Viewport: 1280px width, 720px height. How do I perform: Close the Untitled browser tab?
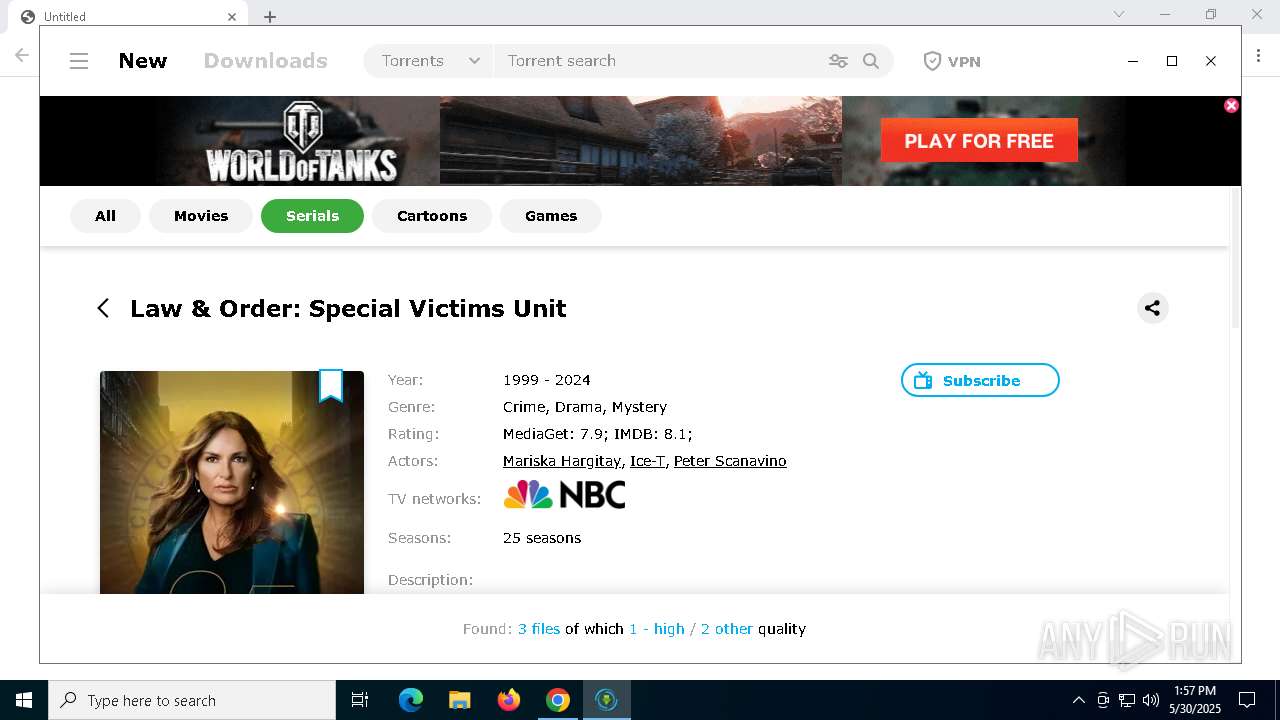[x=232, y=16]
